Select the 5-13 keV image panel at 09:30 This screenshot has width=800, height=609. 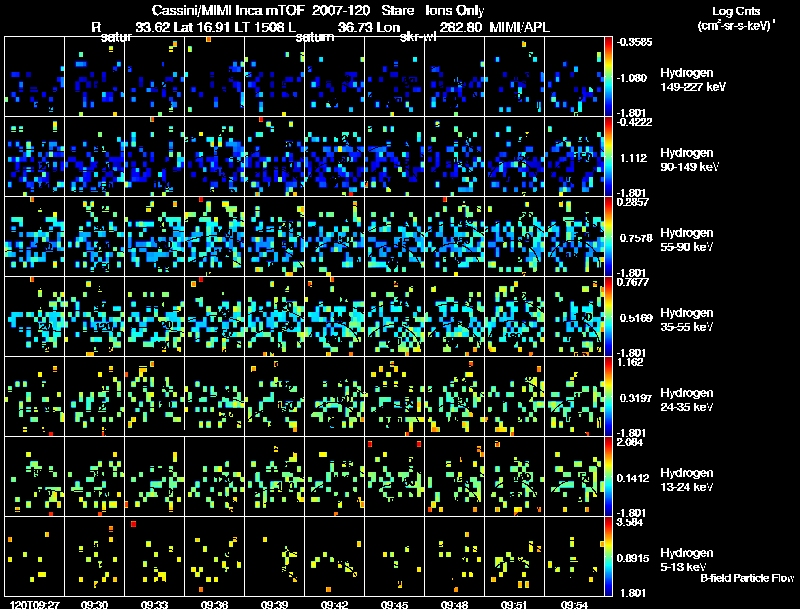[94, 557]
